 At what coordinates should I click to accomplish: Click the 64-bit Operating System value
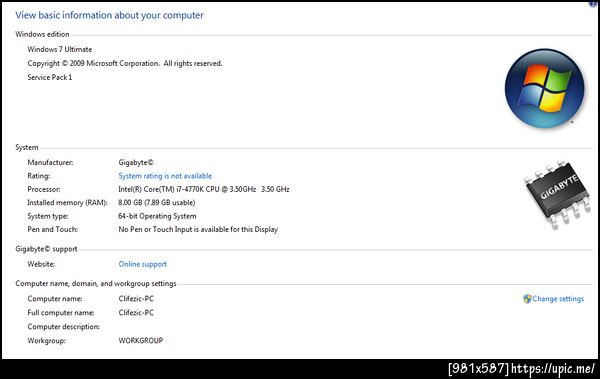[157, 216]
